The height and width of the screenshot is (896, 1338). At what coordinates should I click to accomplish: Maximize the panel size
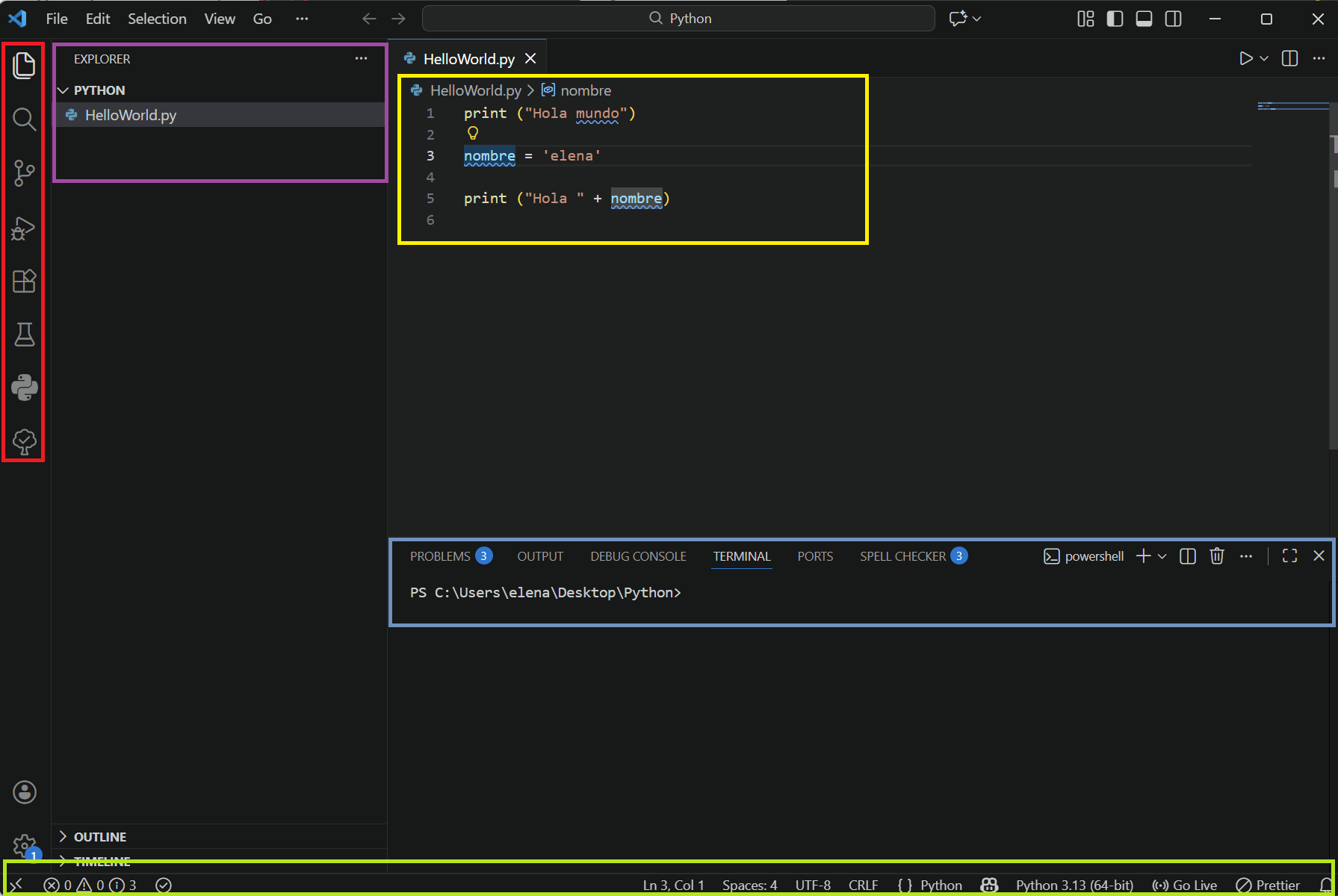pyautogui.click(x=1289, y=556)
